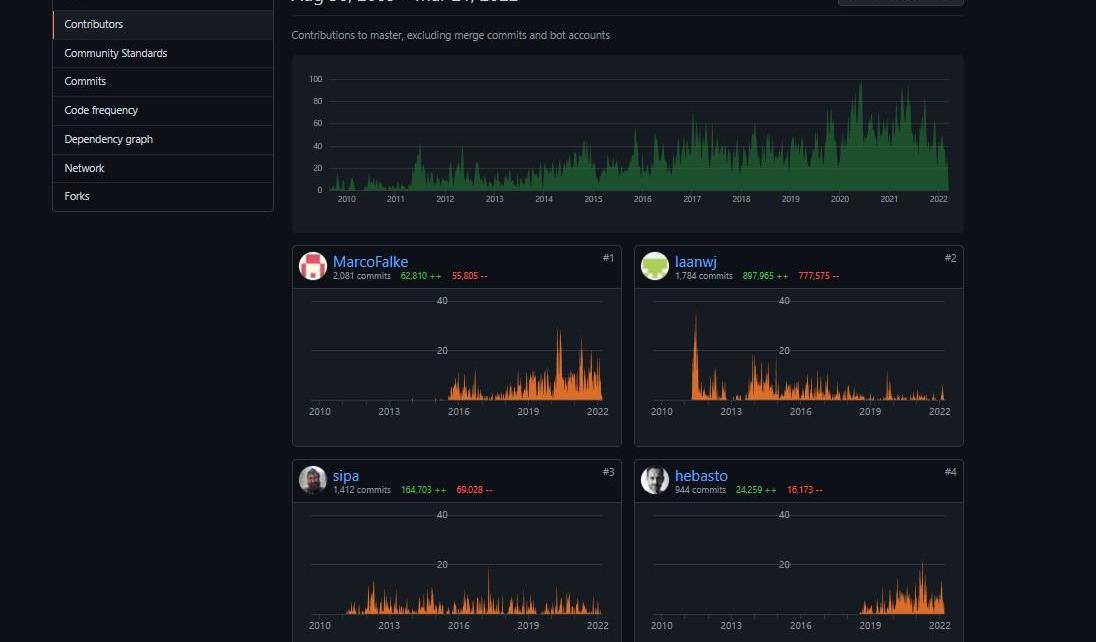Visit the sipa username link
The height and width of the screenshot is (642, 1096).
click(346, 476)
